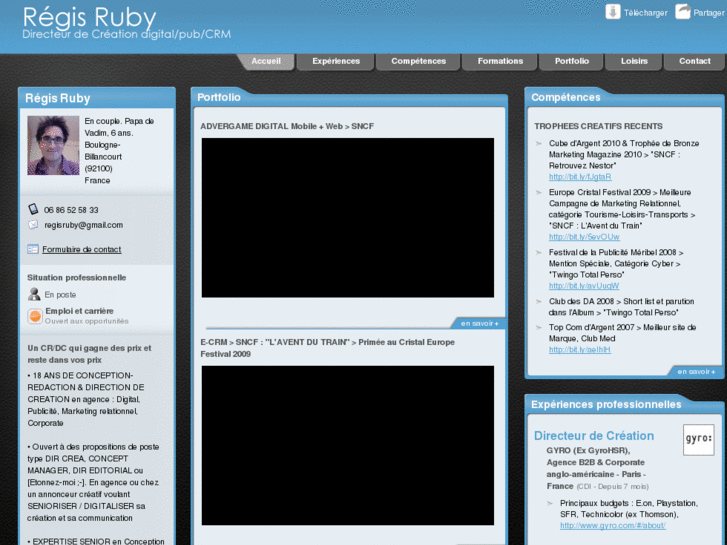This screenshot has width=727, height=545.
Task: Click the Expériences professionnelles heading
Action: pyautogui.click(x=606, y=404)
